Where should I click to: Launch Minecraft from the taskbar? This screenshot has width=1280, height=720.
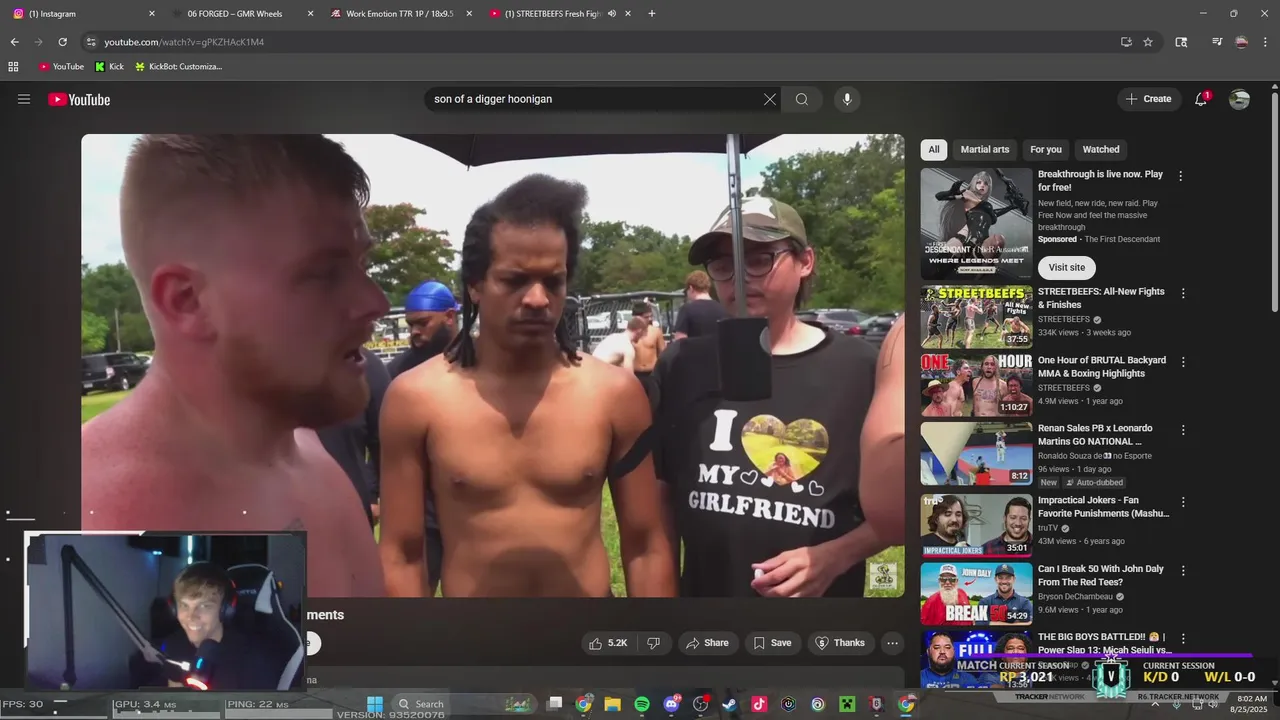(847, 704)
